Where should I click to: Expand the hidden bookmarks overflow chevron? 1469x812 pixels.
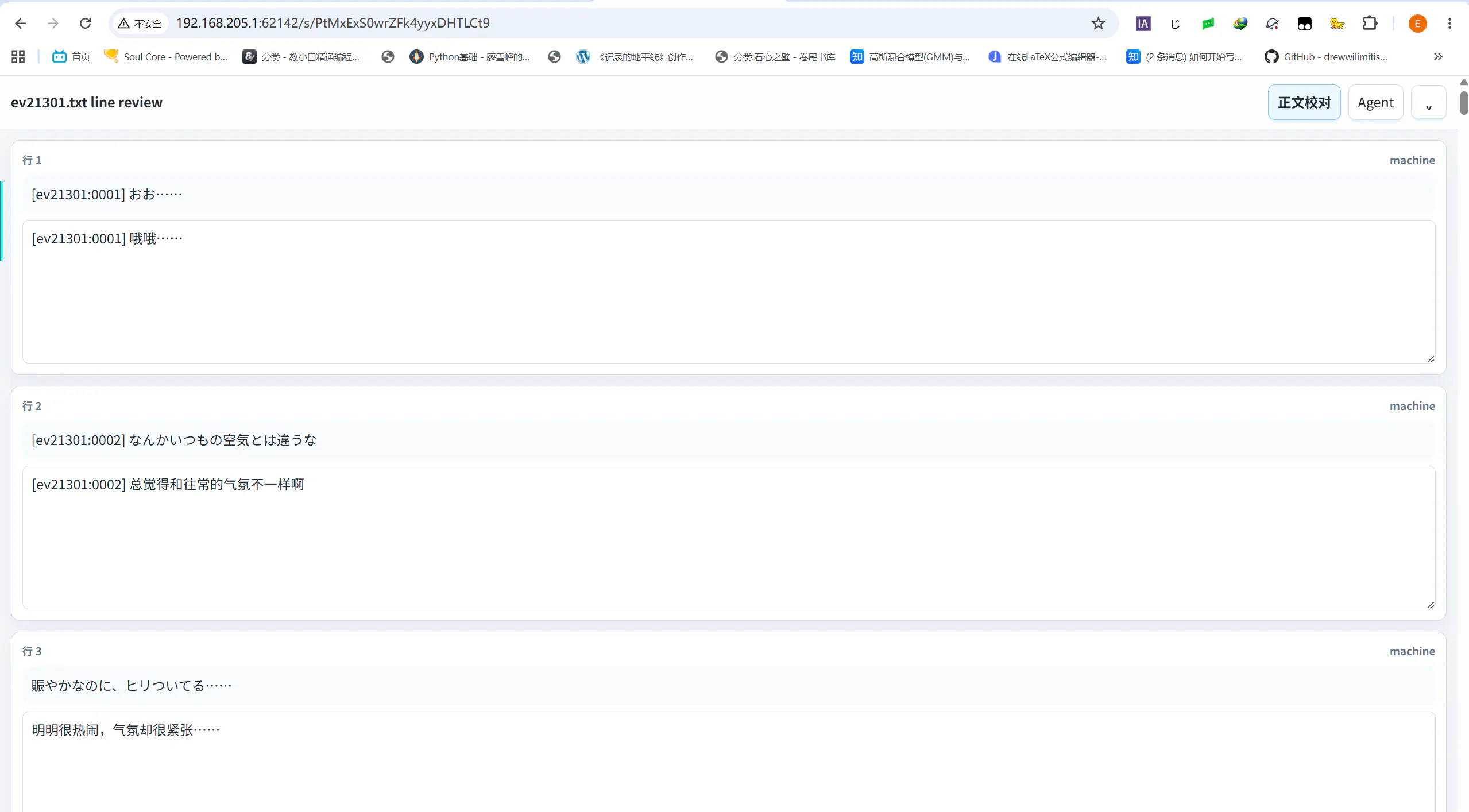1438,56
